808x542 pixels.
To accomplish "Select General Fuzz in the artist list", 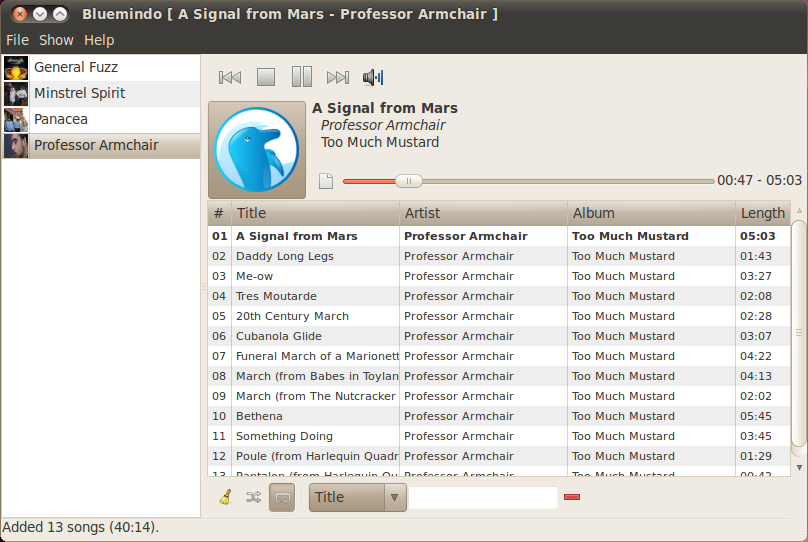I will click(x=76, y=67).
